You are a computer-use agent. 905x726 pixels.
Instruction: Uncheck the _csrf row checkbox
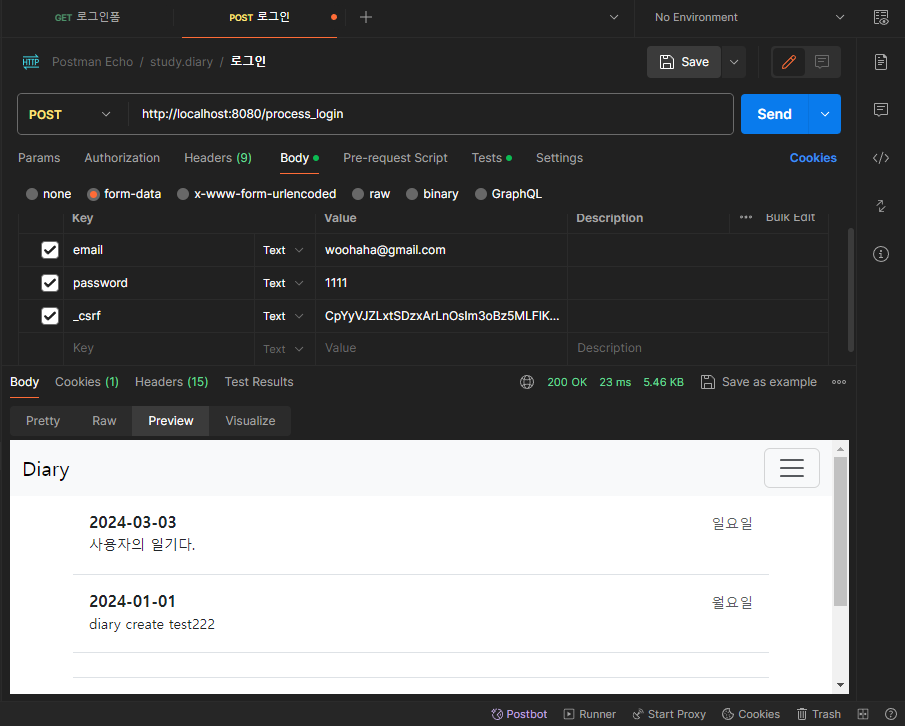click(50, 316)
